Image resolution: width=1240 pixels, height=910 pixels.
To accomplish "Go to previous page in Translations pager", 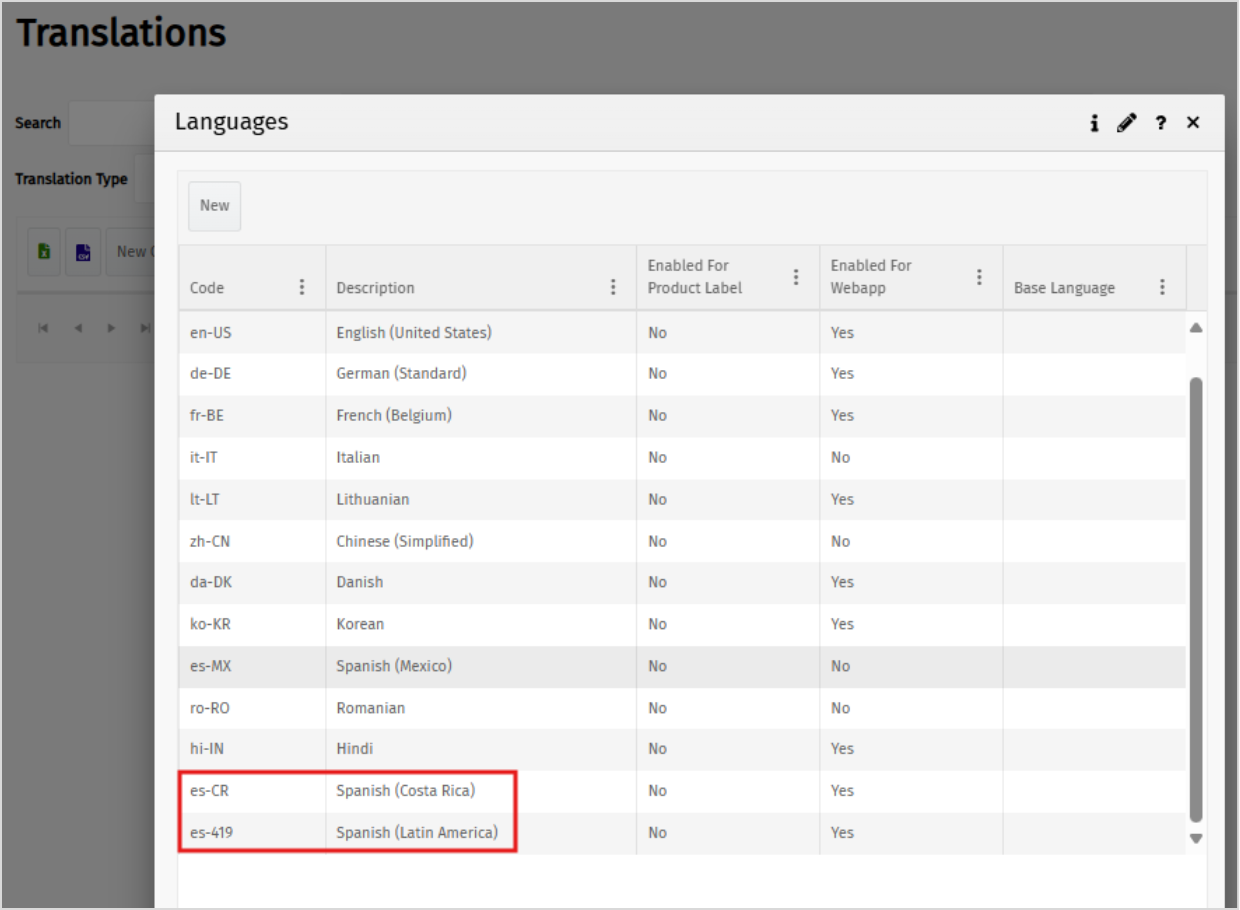I will 77,328.
